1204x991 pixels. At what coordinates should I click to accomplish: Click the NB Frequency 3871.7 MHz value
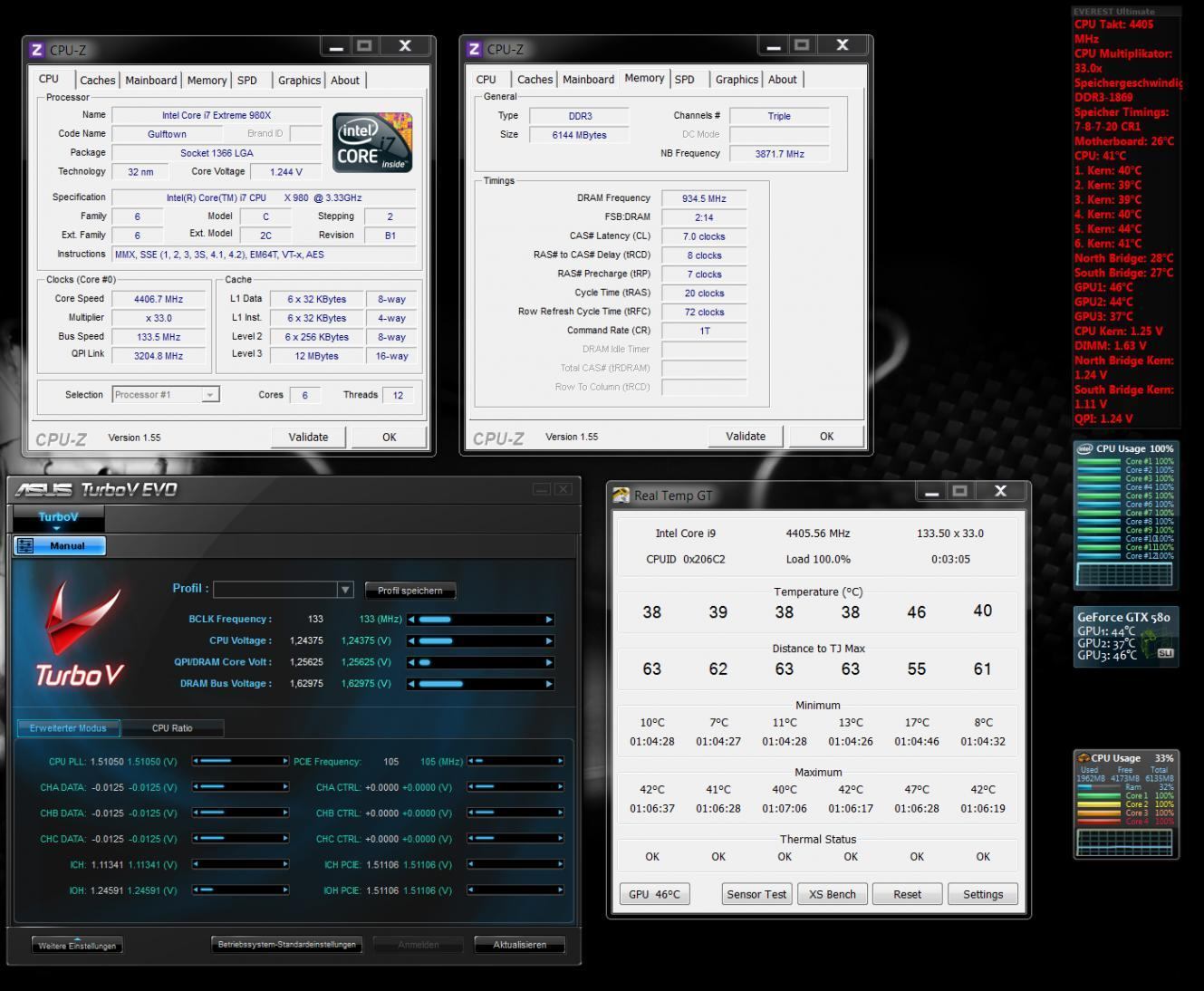[x=779, y=154]
